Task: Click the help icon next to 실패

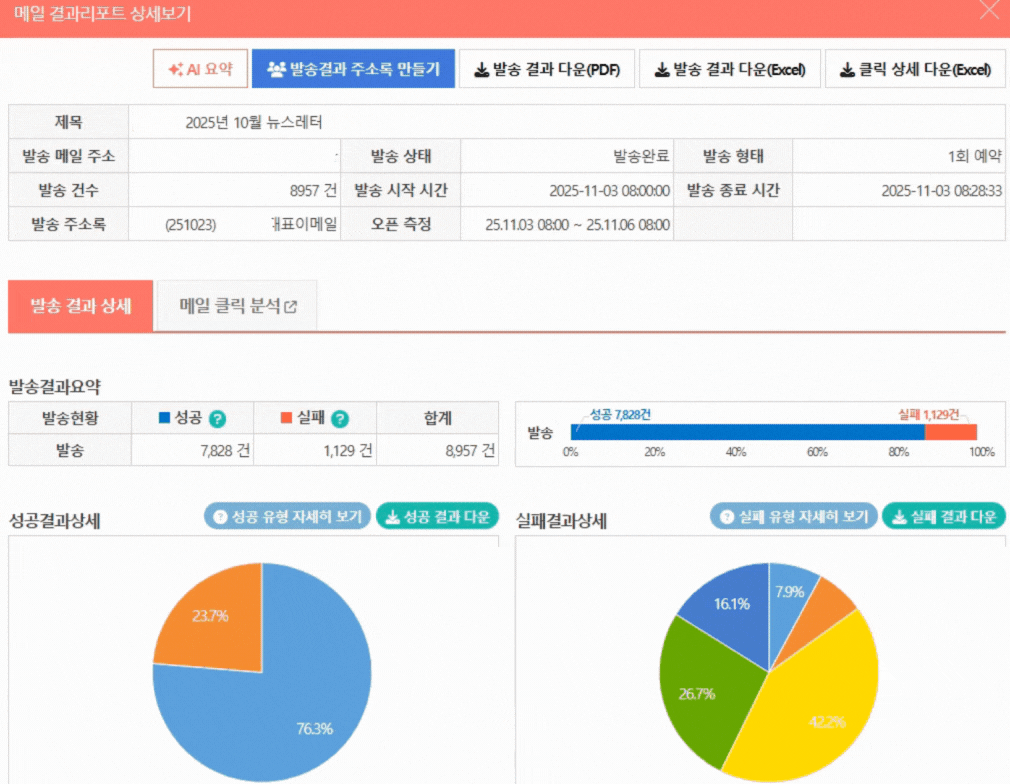Action: click(340, 419)
